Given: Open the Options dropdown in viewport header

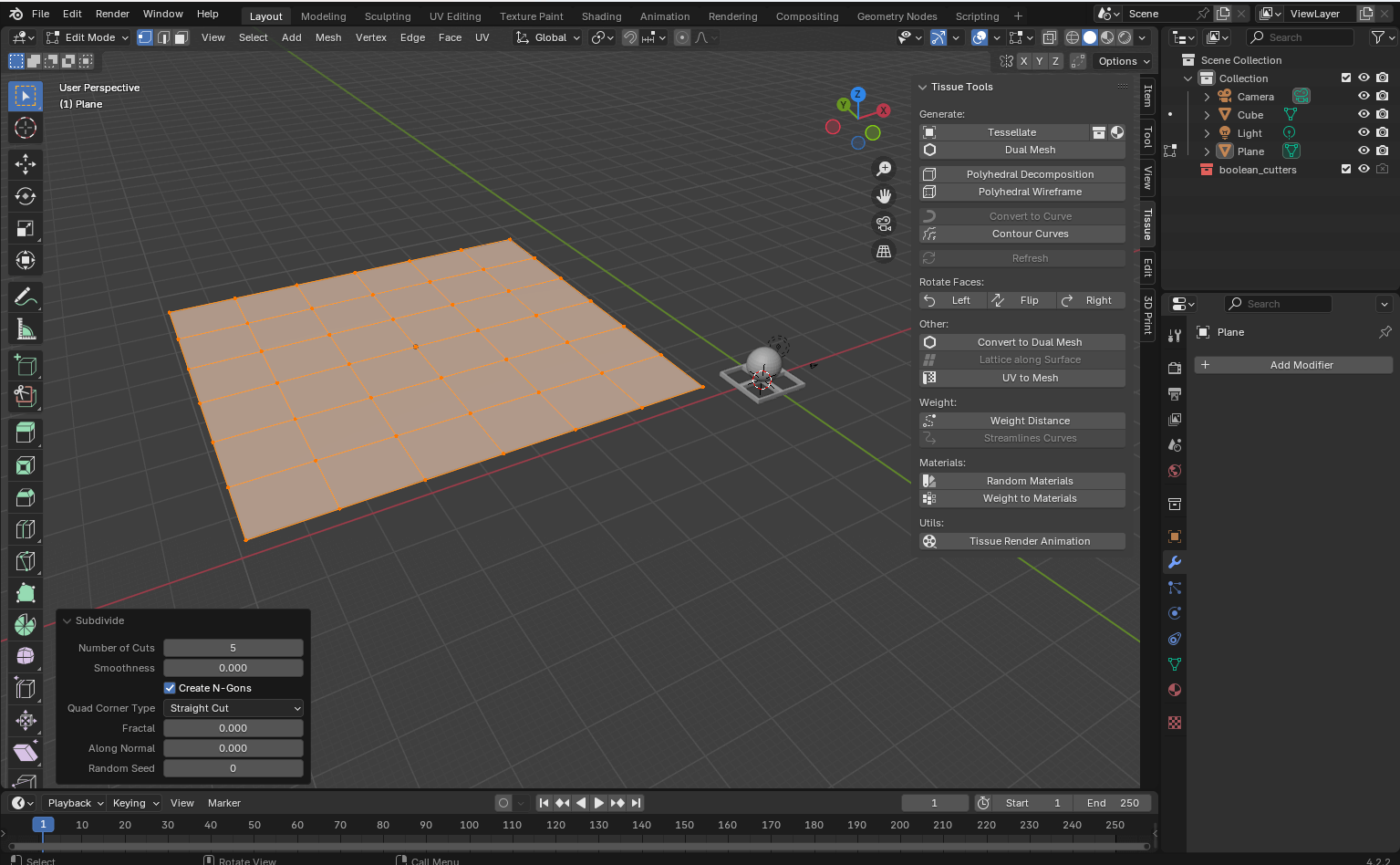Looking at the screenshot, I should [x=1124, y=61].
